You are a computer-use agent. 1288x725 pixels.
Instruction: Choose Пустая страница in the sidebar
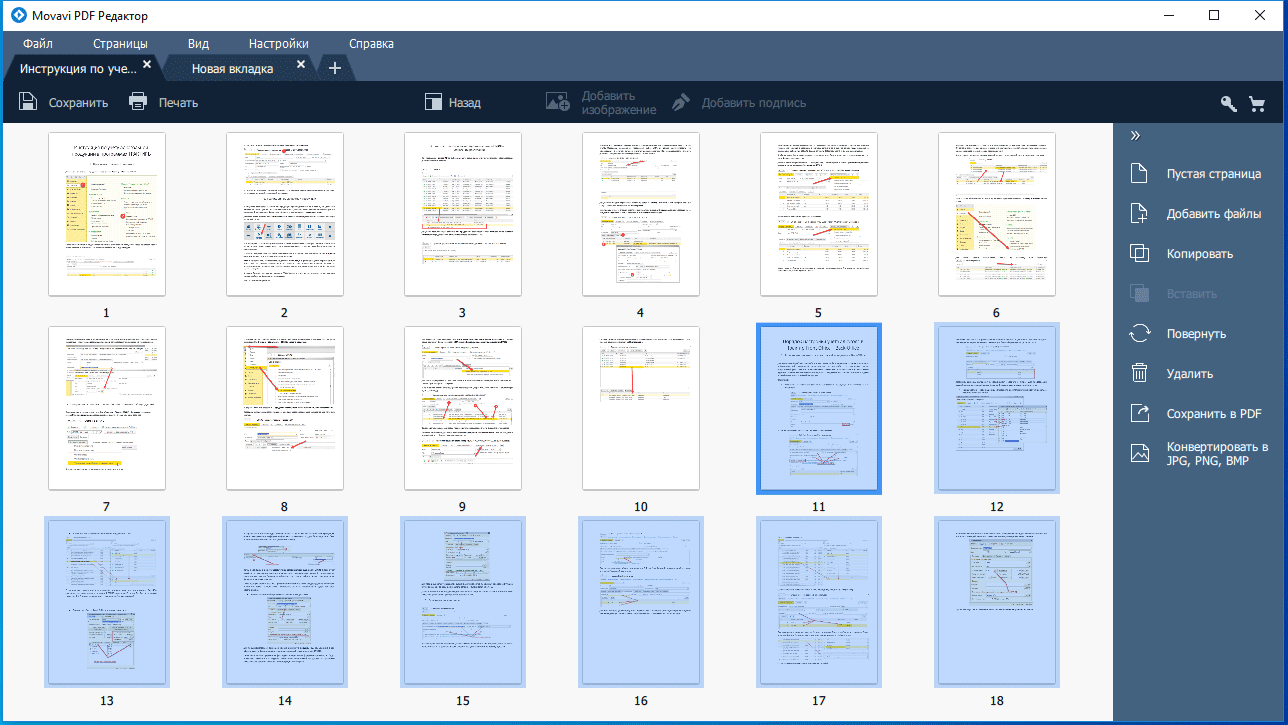[1214, 174]
